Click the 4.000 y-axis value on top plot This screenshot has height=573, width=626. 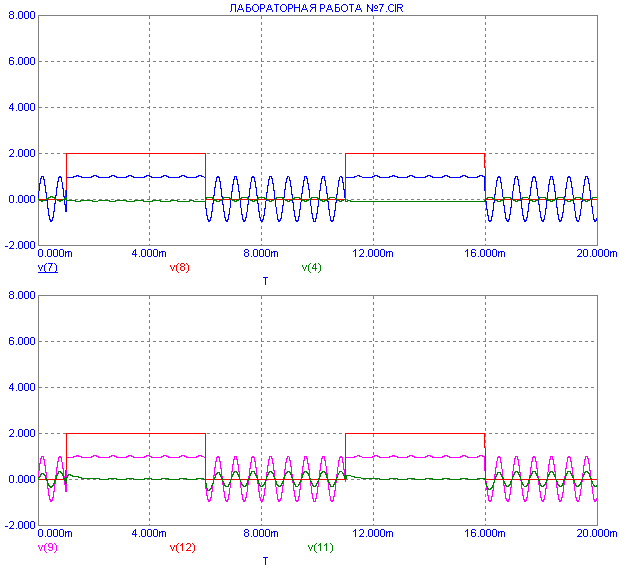click(x=22, y=107)
